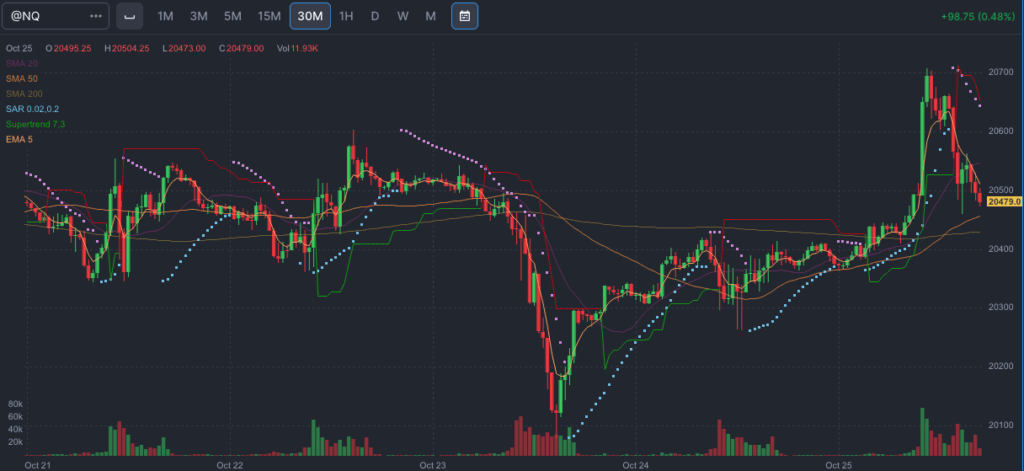Screen dimensions: 1024x471
Task: Switch to the 1M timeframe
Action: point(166,16)
